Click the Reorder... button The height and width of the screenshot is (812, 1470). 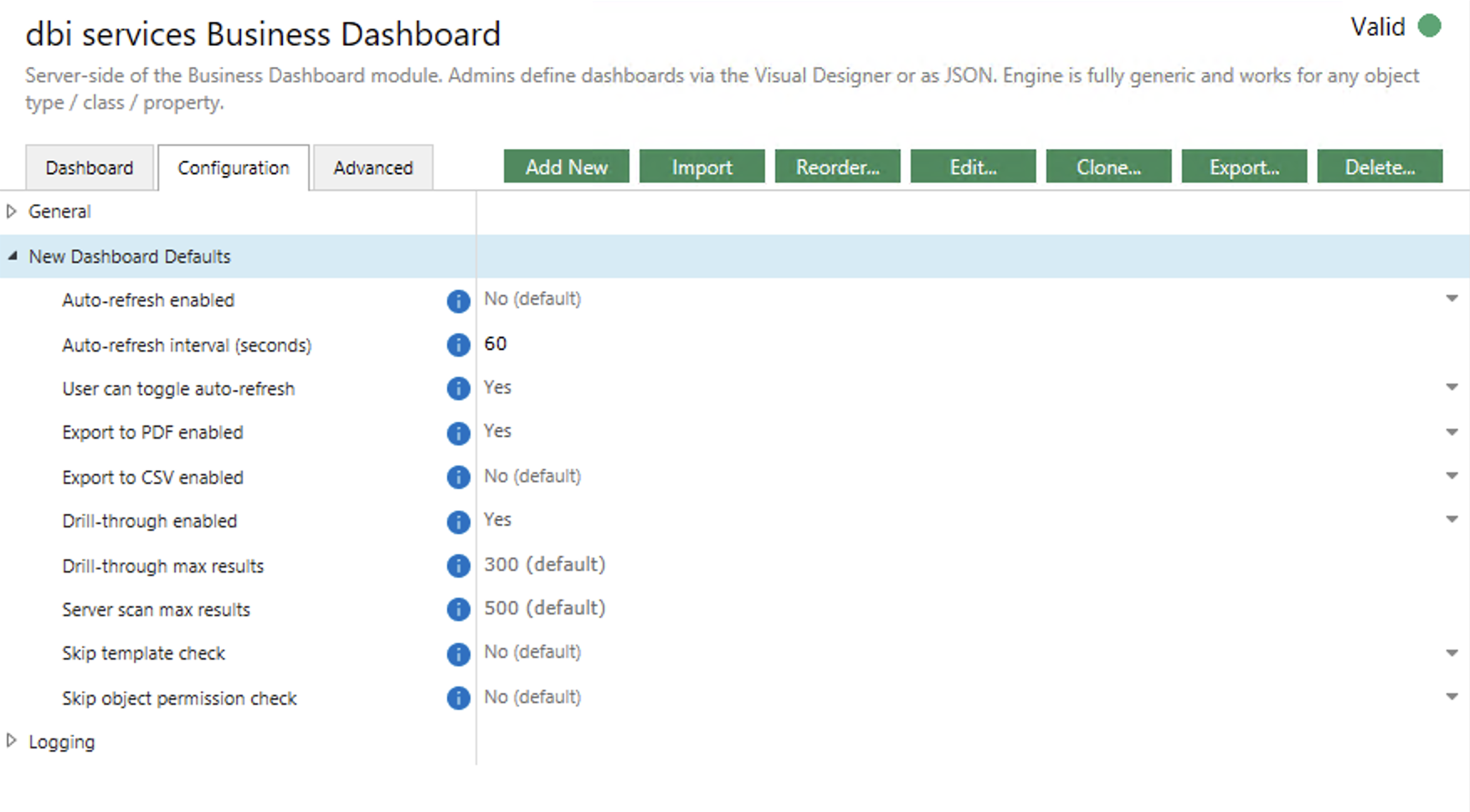(x=838, y=167)
